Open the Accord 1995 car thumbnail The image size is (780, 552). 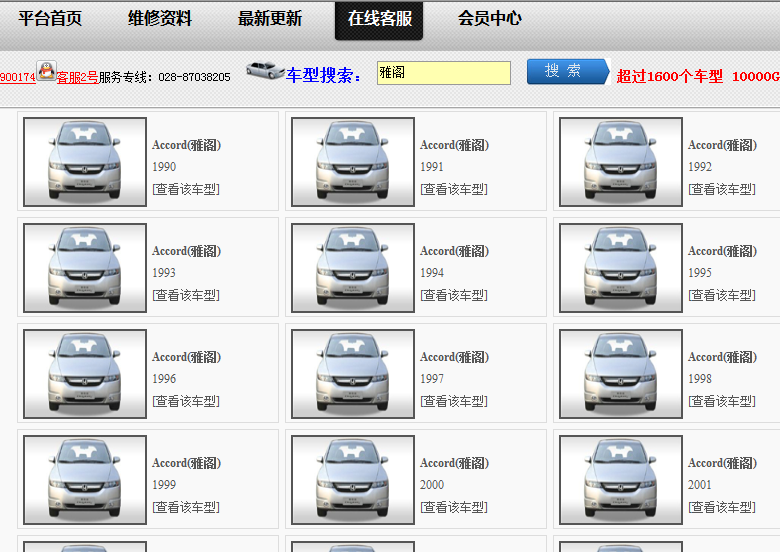[x=621, y=268]
